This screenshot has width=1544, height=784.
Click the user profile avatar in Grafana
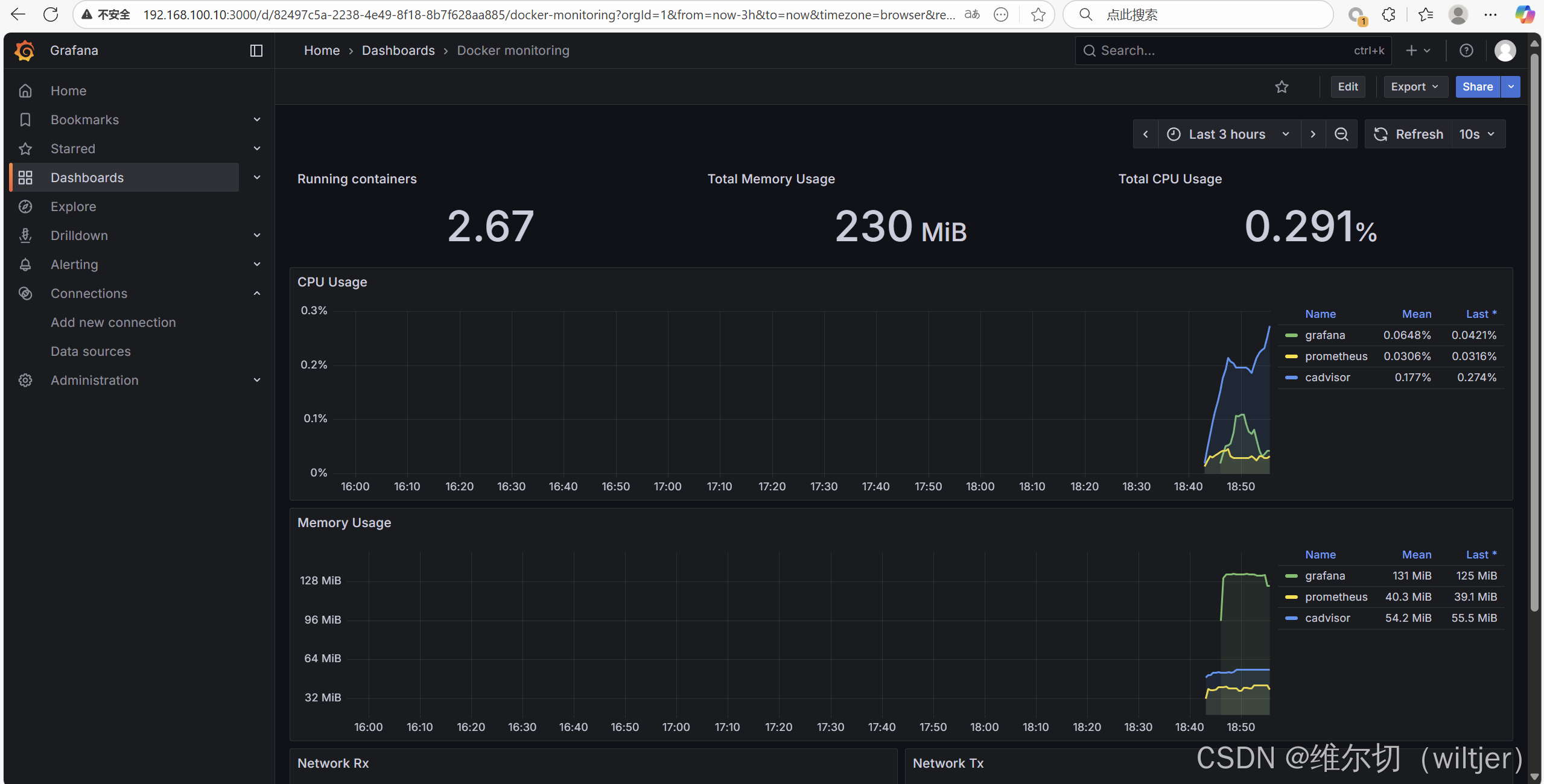point(1505,51)
